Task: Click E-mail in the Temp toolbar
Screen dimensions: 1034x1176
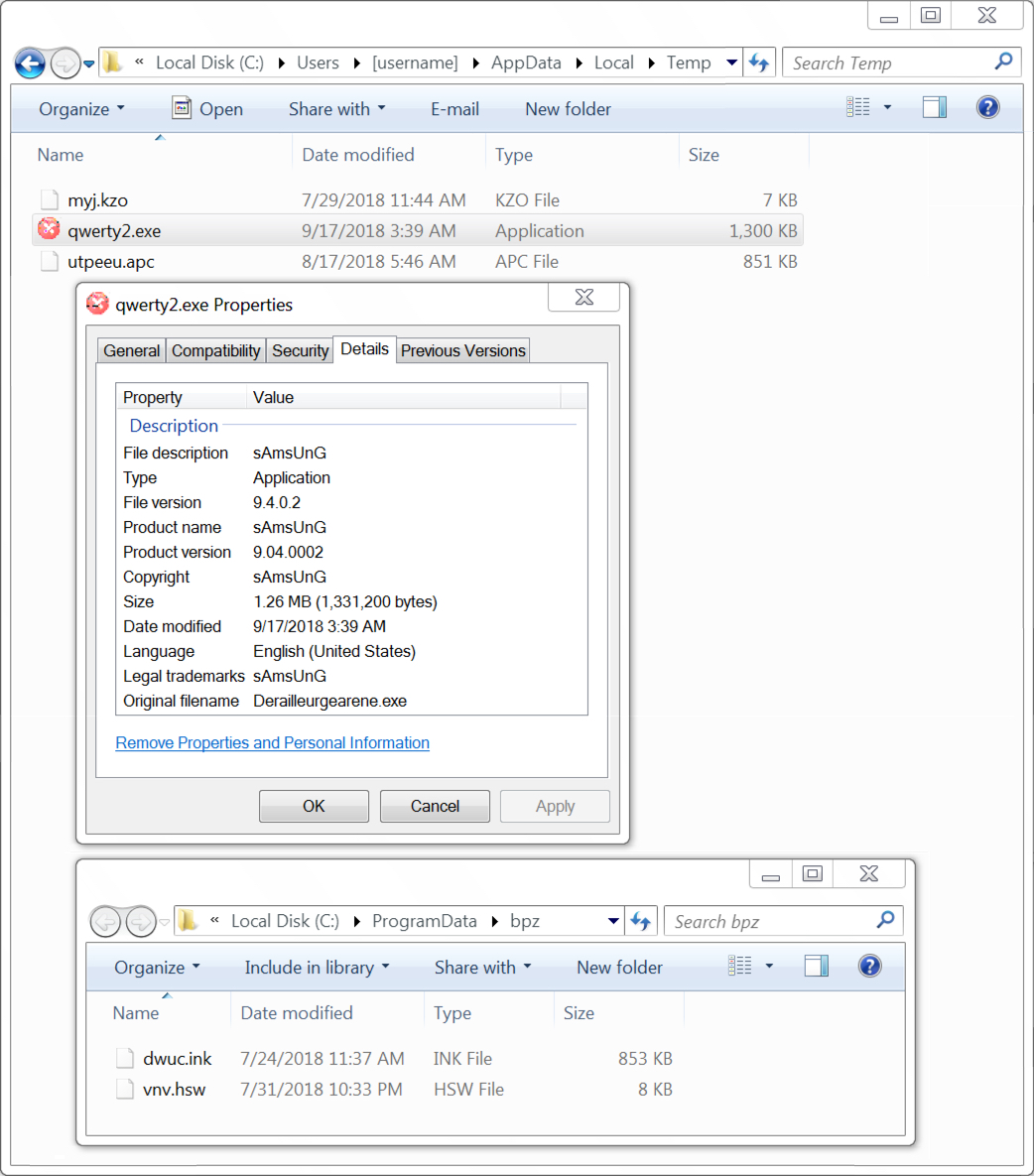Action: coord(454,109)
